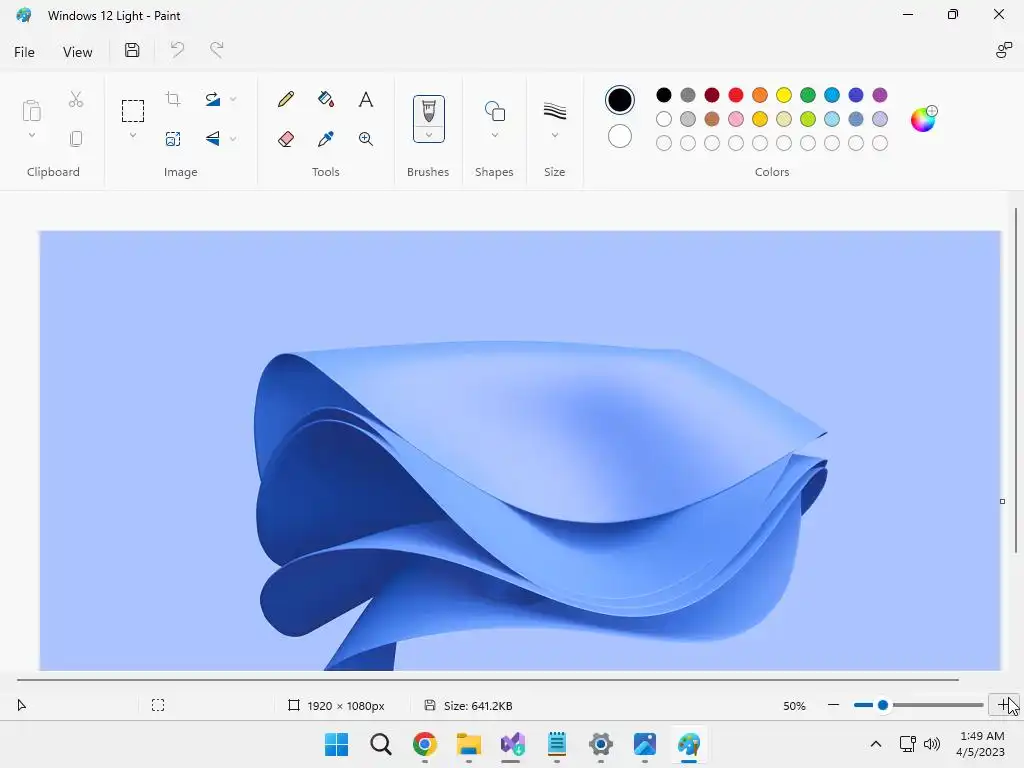Click the Rotate icon
This screenshot has height=768, width=1024.
tap(213, 99)
